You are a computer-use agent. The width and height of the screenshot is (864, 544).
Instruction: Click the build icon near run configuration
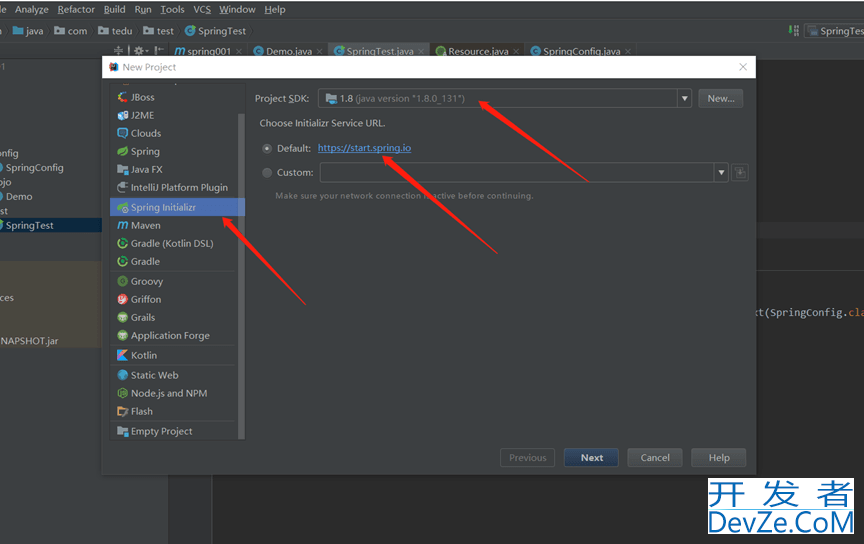point(793,31)
